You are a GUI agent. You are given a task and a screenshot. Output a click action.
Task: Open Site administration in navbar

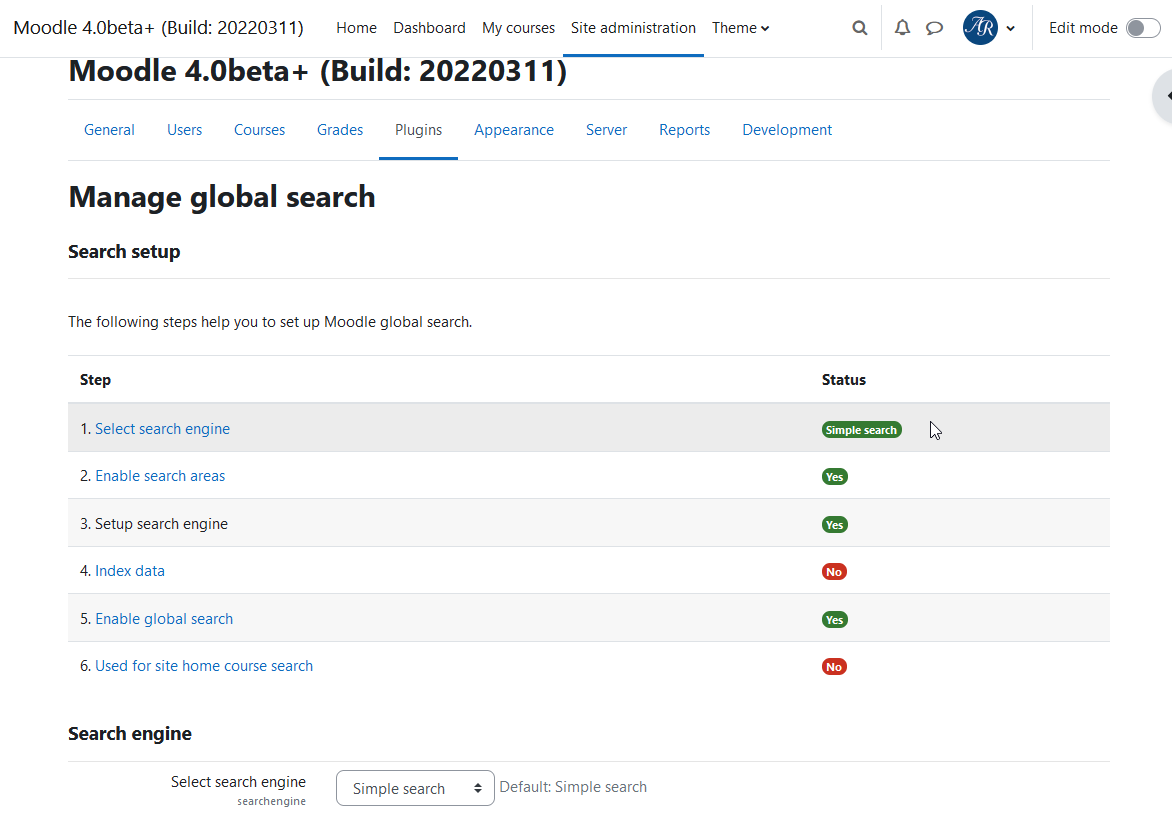633,28
